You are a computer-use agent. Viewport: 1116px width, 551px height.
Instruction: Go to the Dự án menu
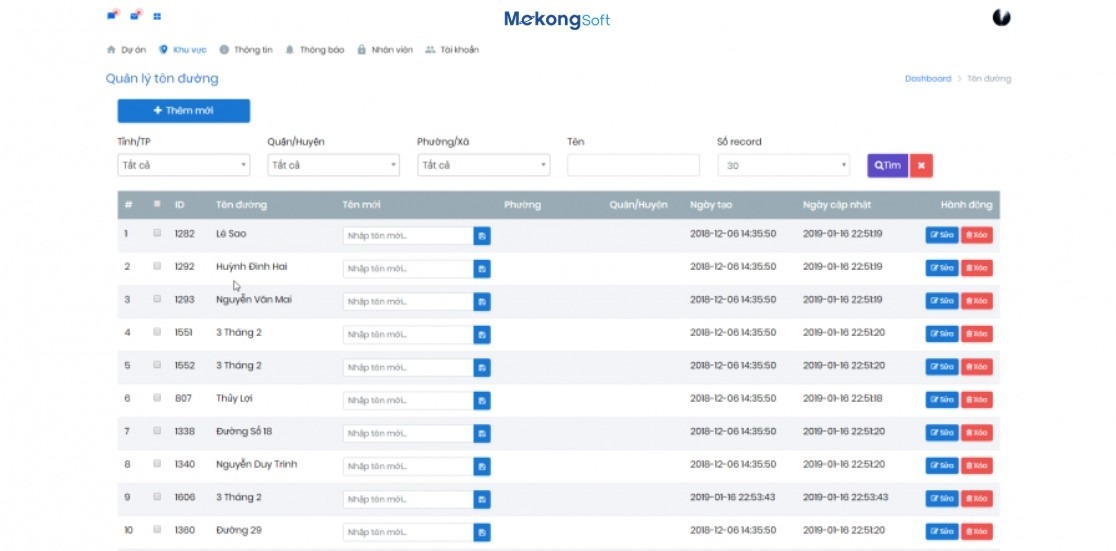click(126, 49)
